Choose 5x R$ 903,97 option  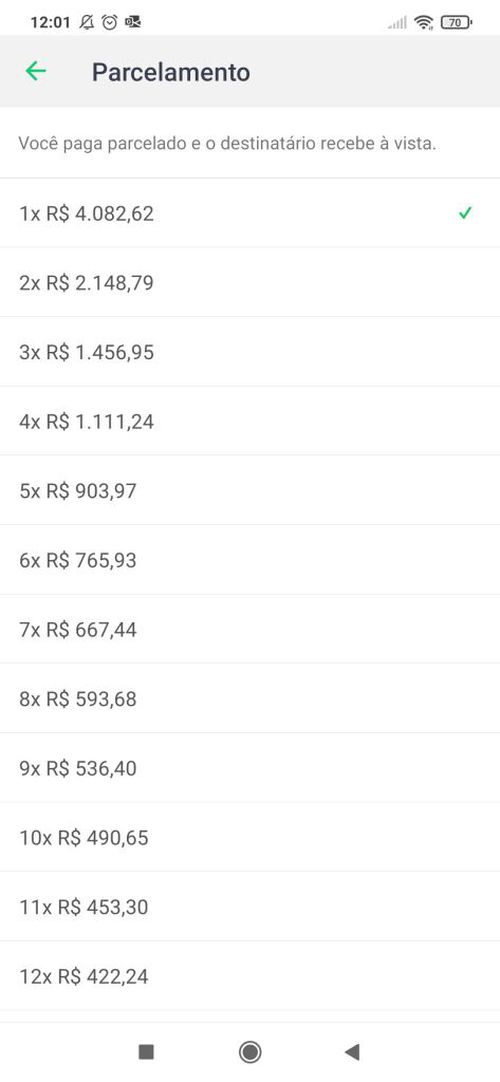pyautogui.click(x=250, y=491)
